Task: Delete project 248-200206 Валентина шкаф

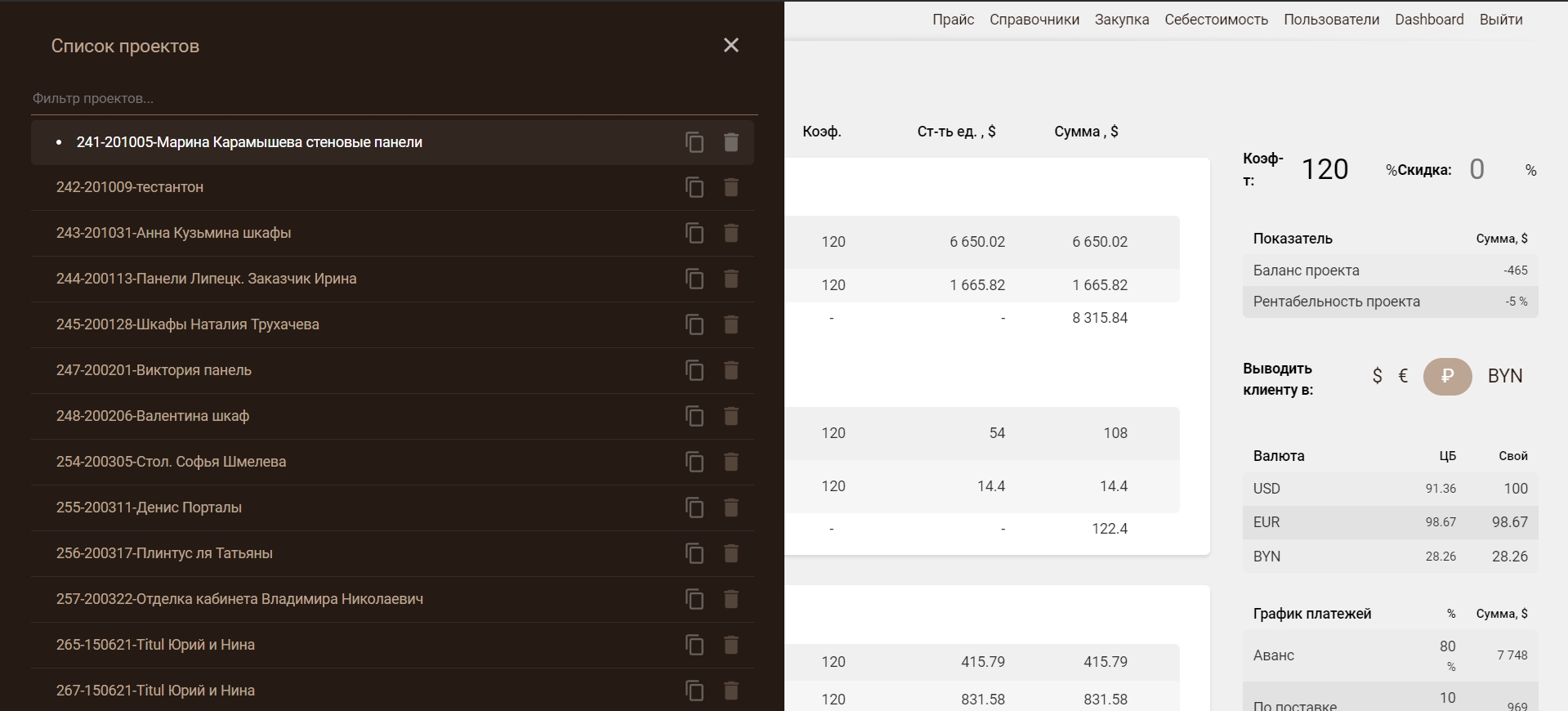Action: point(731,417)
